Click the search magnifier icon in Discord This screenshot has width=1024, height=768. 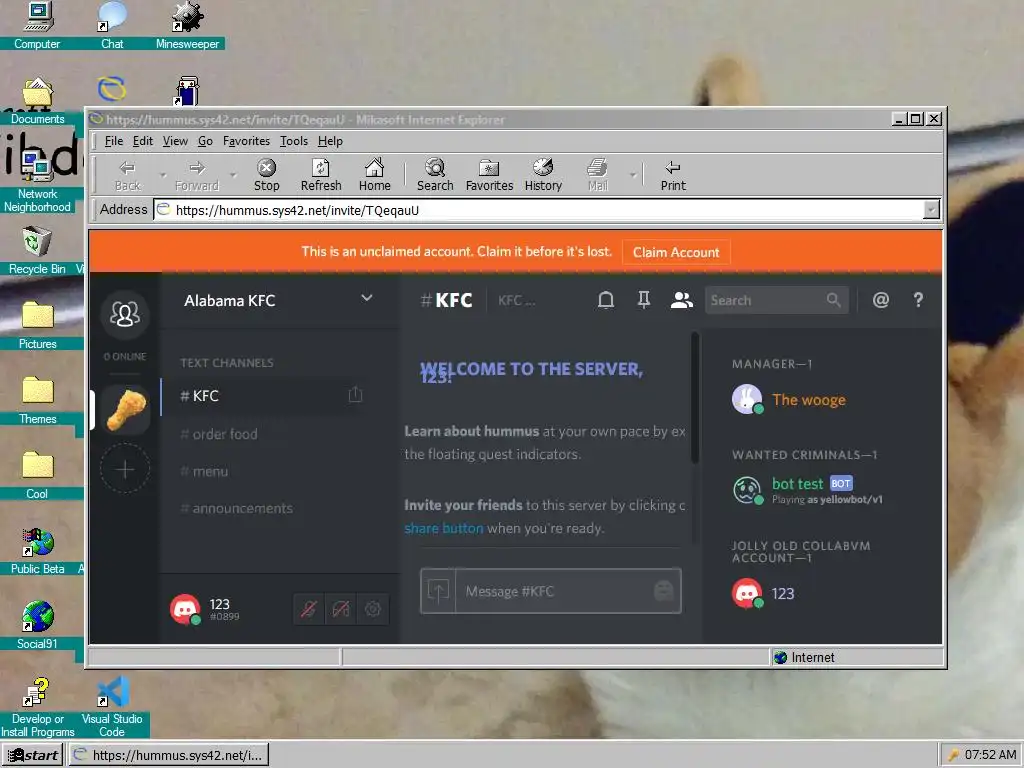coord(833,300)
